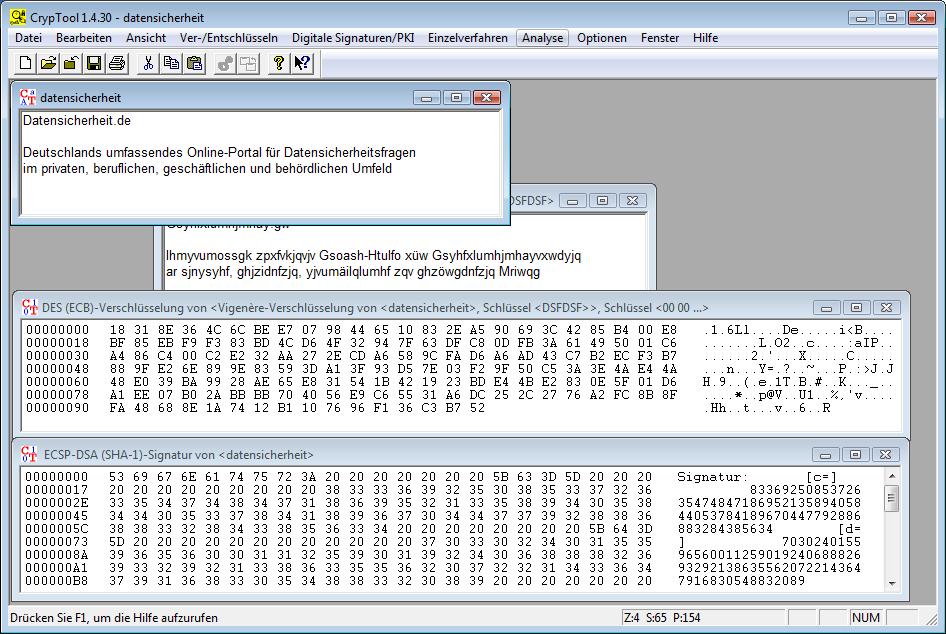Open the Analyse menu
The image size is (946, 634).
tap(542, 38)
